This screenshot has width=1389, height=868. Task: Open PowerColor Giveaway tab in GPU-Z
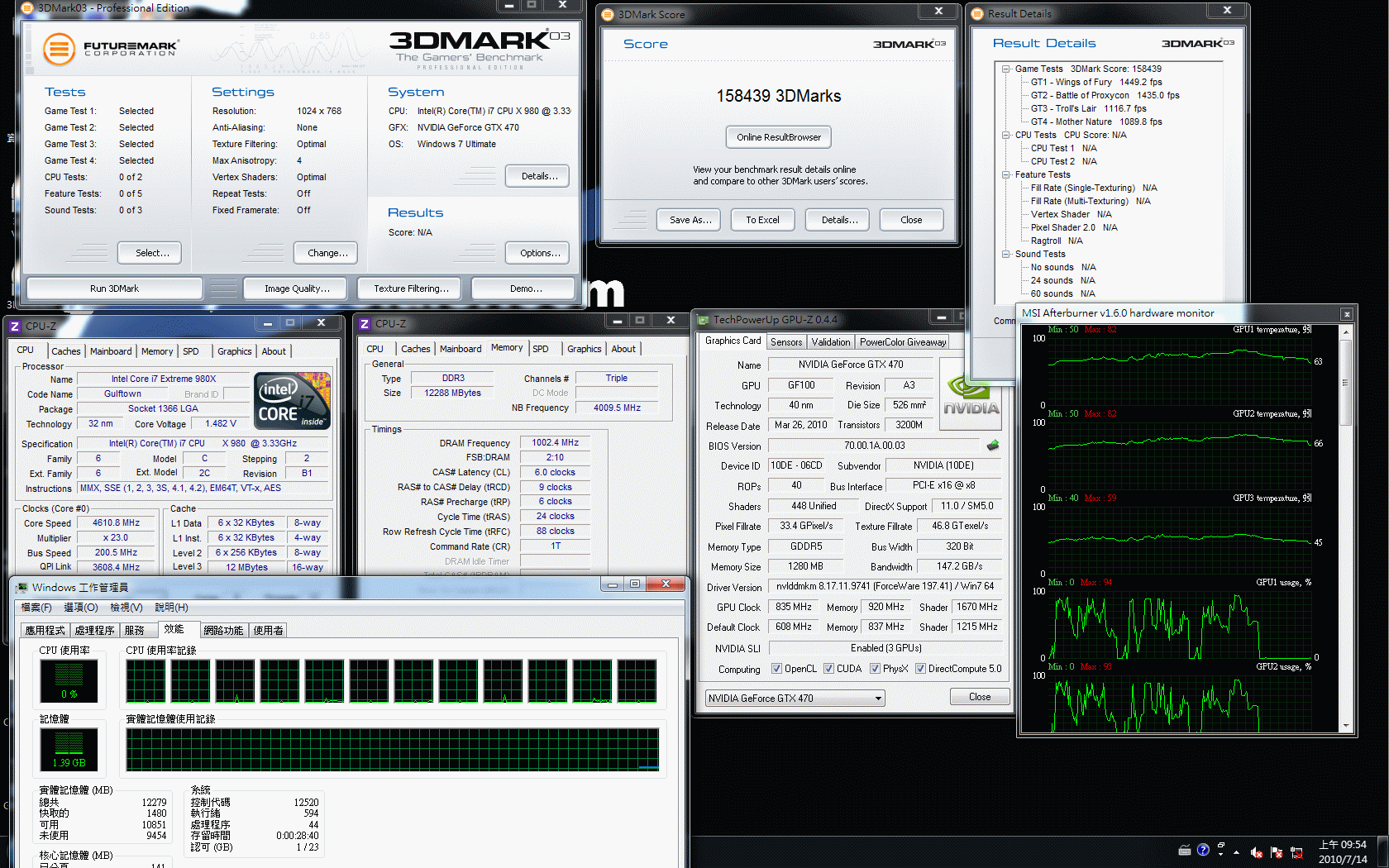pos(903,342)
